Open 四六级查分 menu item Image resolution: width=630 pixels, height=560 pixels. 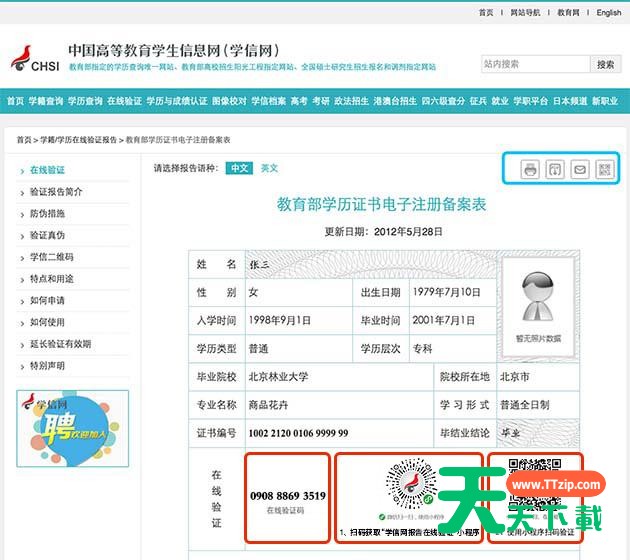tap(443, 101)
